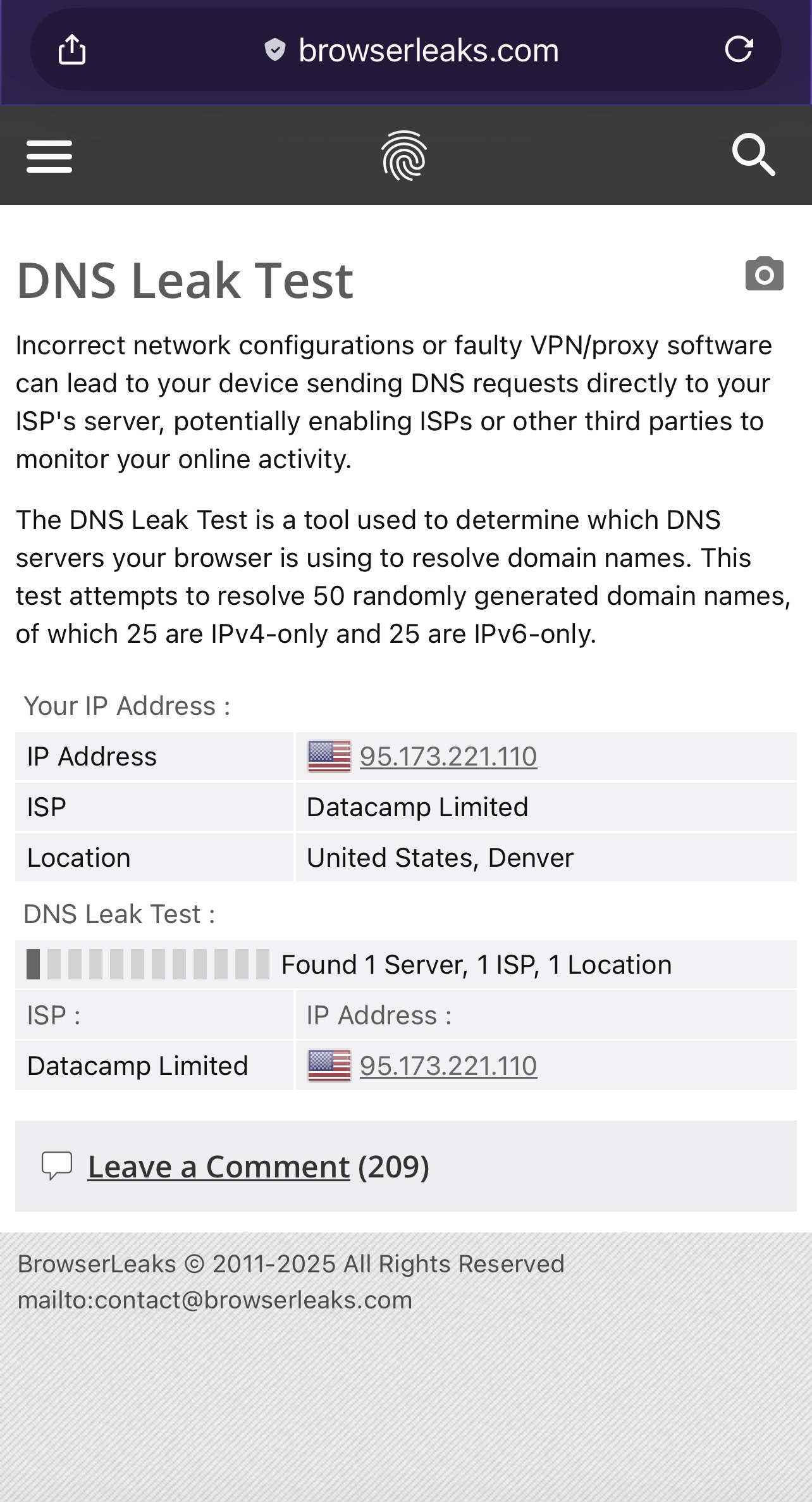Click the US flag beside DNS server IP
Viewport: 812px width, 1502px height.
pyautogui.click(x=329, y=1066)
